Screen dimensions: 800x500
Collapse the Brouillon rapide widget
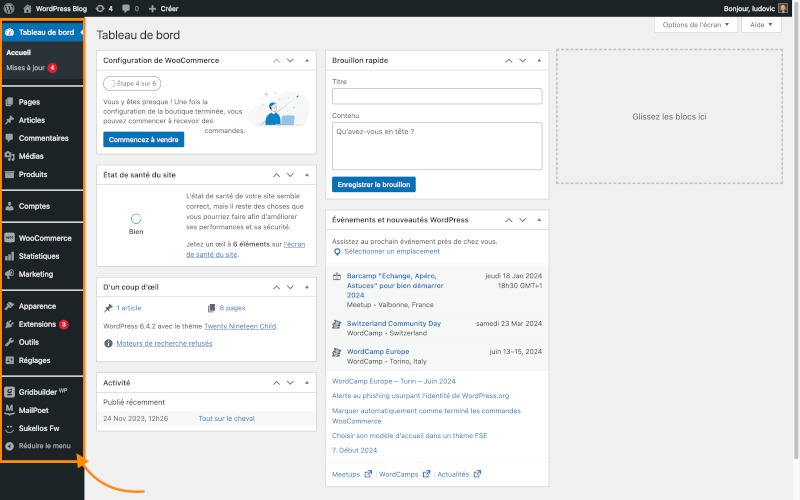click(x=538, y=60)
